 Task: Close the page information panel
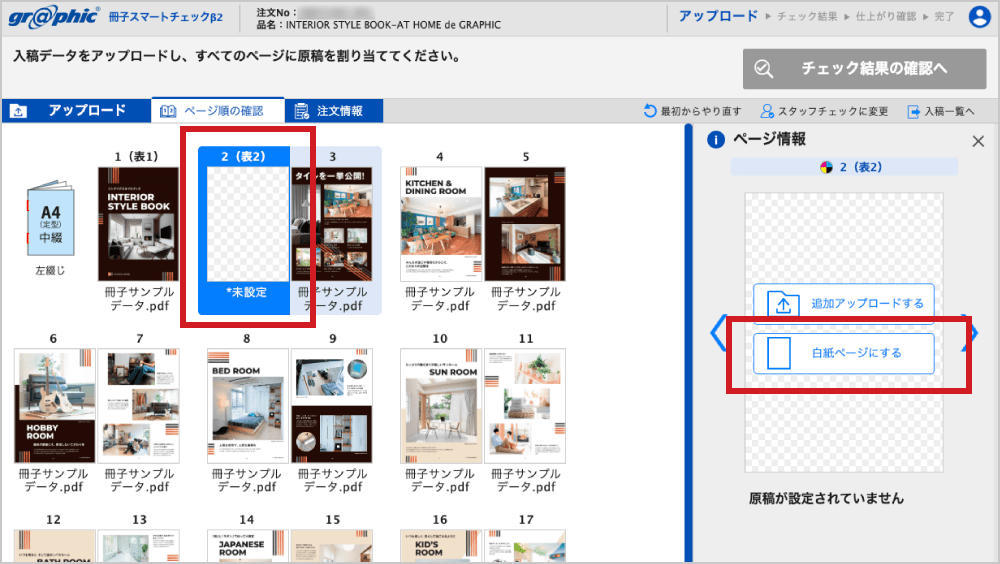click(x=978, y=142)
